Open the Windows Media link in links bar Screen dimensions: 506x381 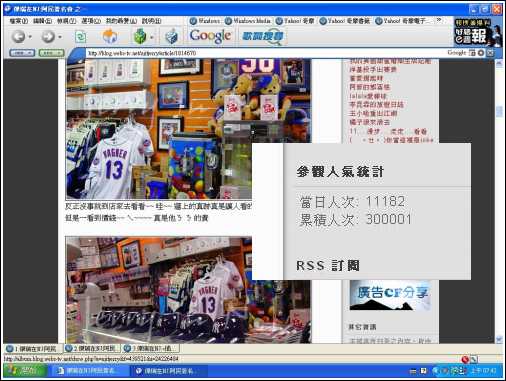pos(248,21)
